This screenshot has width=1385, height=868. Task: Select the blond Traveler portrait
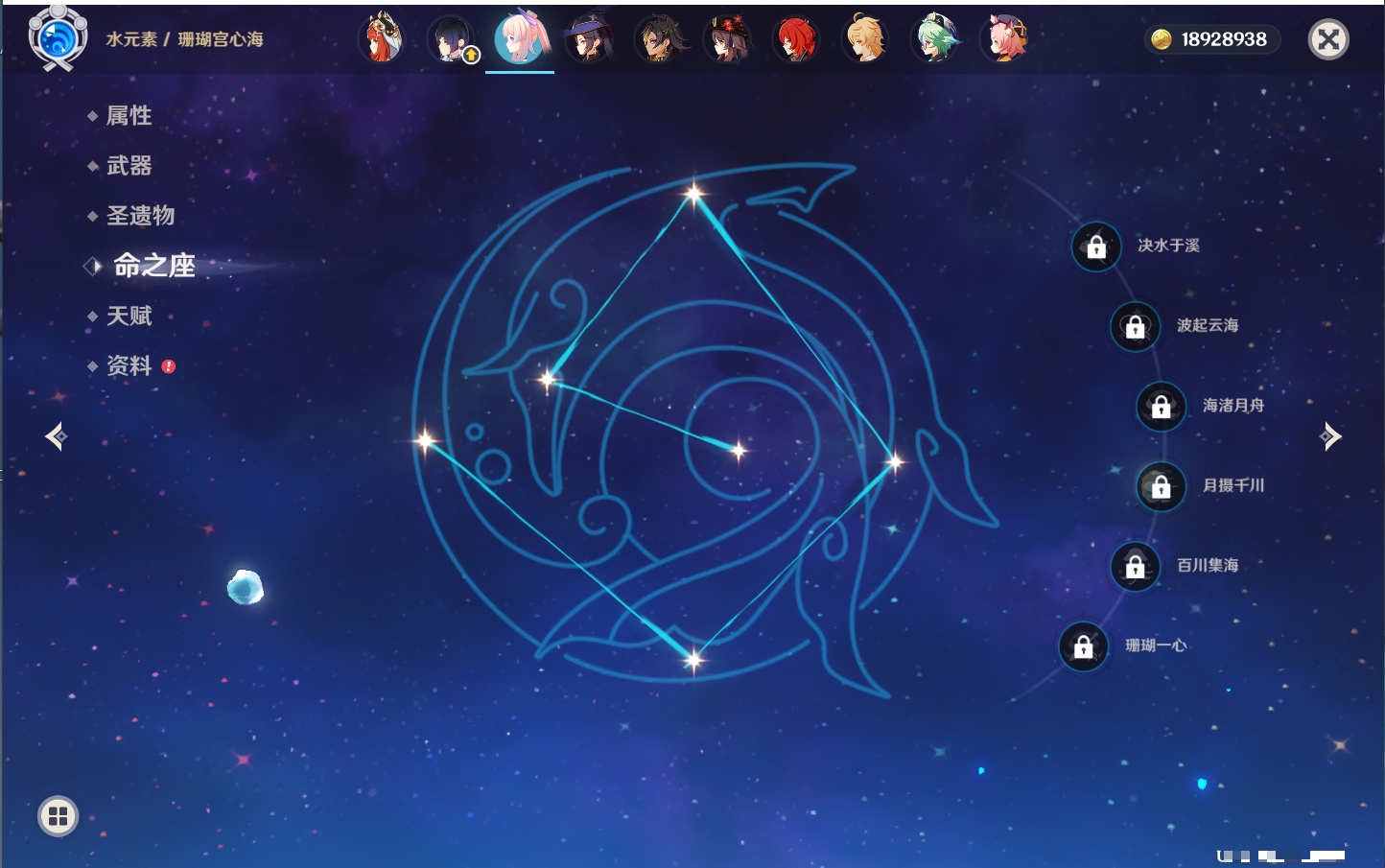865,39
